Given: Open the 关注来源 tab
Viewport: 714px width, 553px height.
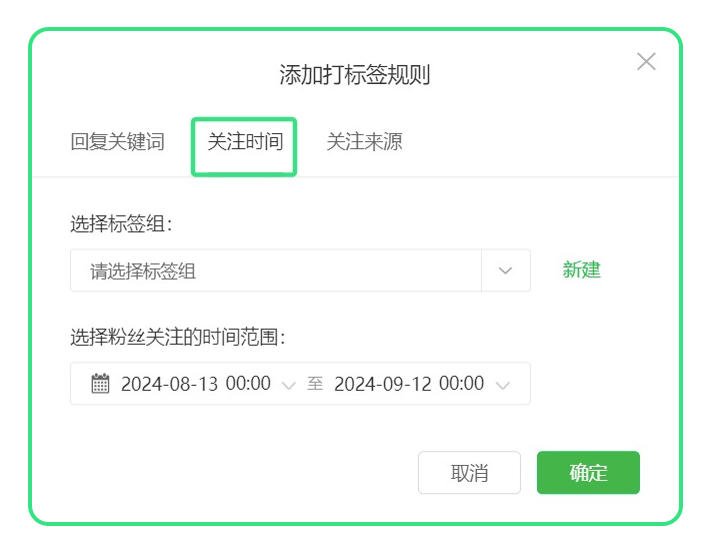Looking at the screenshot, I should (364, 142).
